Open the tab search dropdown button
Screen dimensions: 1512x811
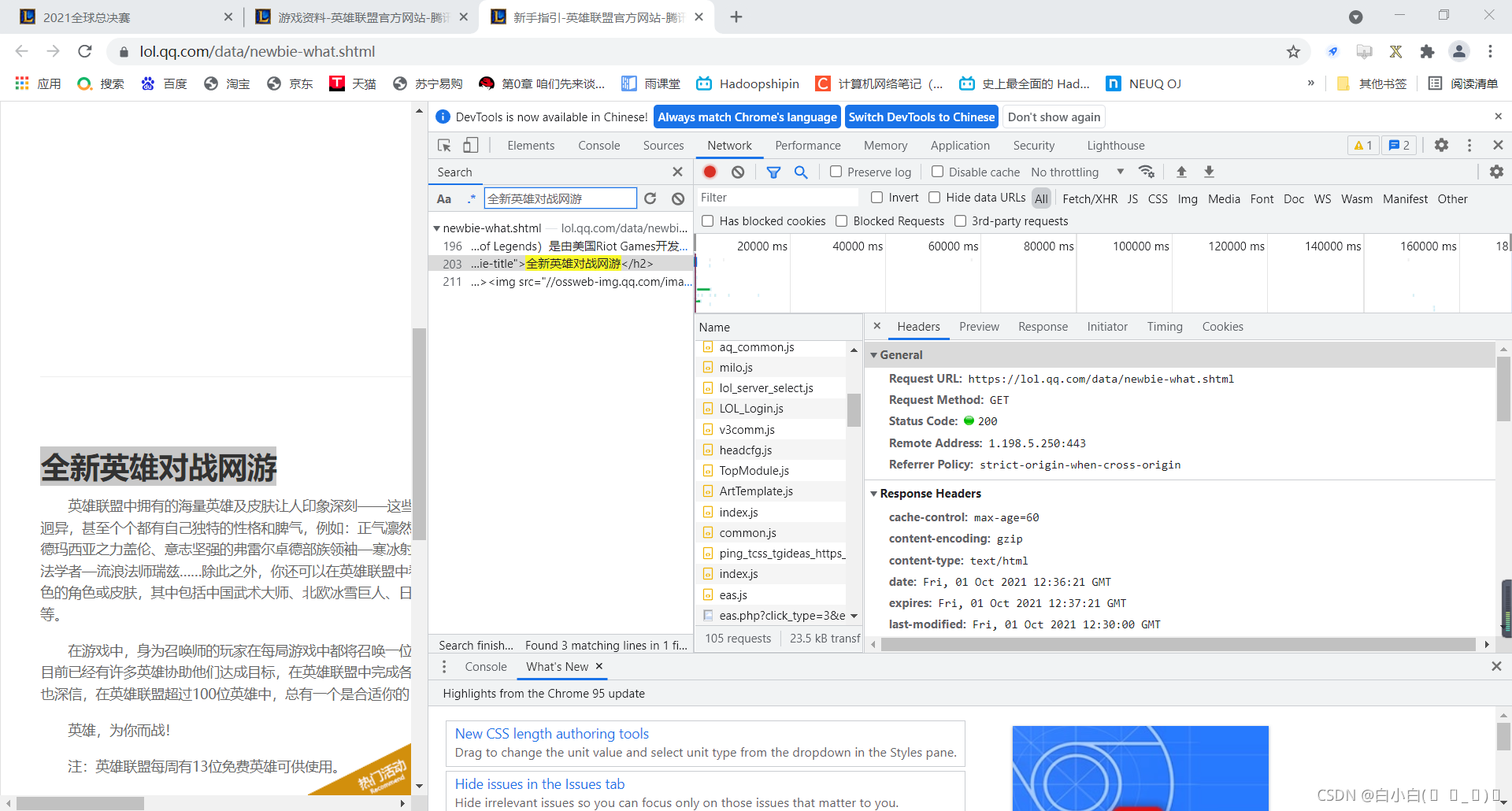coord(1355,17)
